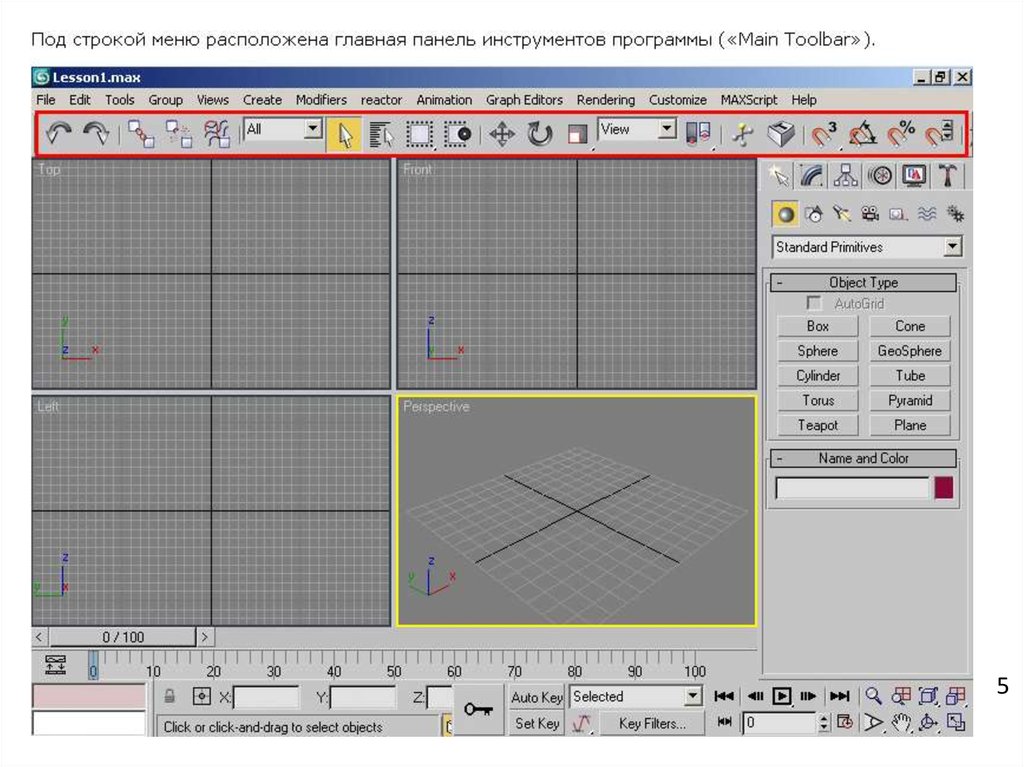Toggle the selection lock padlock icon

pos(171,697)
